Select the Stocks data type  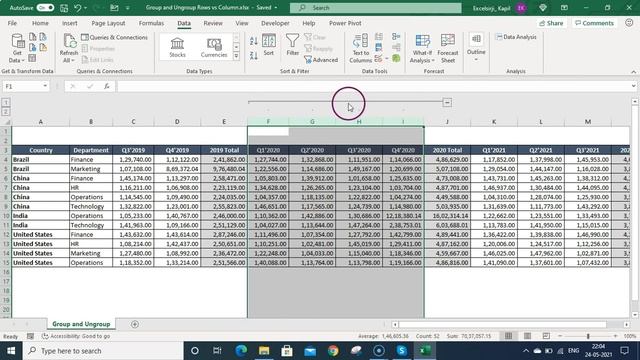pyautogui.click(x=177, y=47)
